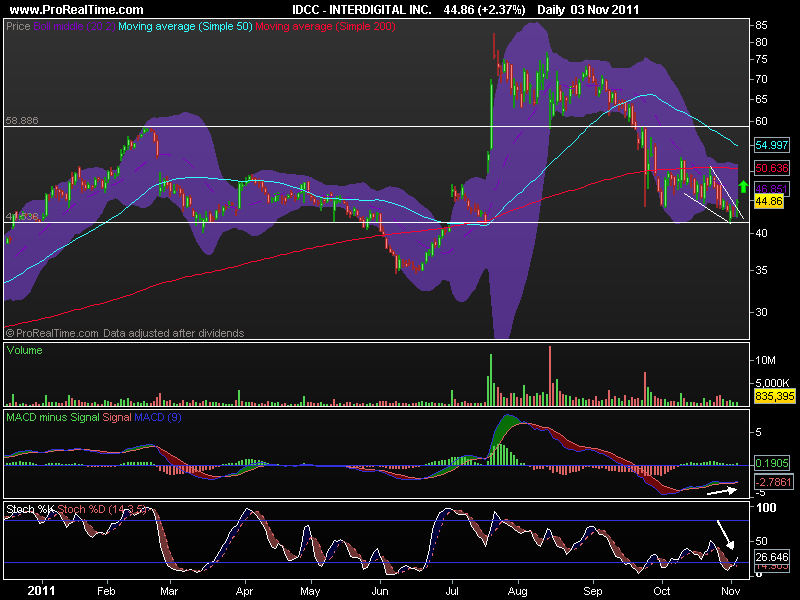Click the IDCC - INTERDIGITAL INC. title
800x600 pixels.
(x=362, y=9)
